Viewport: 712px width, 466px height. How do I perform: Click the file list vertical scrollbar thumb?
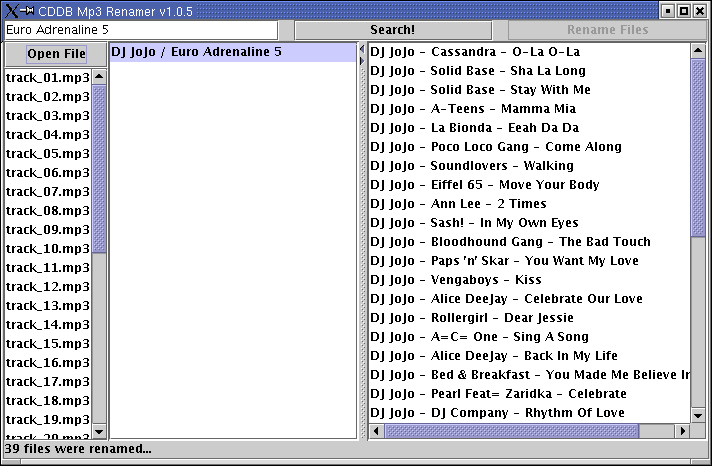pos(99,169)
